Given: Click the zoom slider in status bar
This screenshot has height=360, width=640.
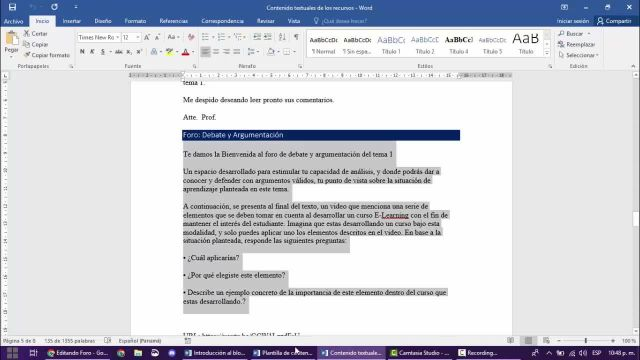Looking at the screenshot, I should (586, 340).
